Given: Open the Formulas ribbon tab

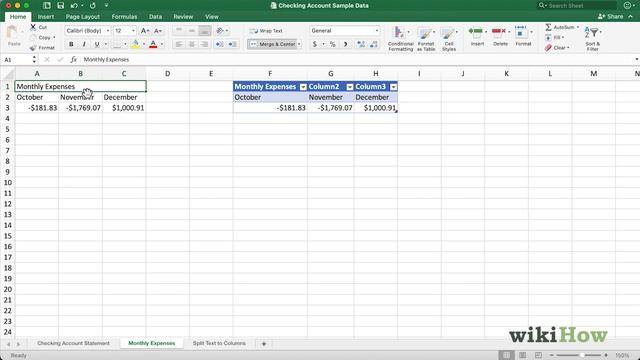Looking at the screenshot, I should [124, 17].
